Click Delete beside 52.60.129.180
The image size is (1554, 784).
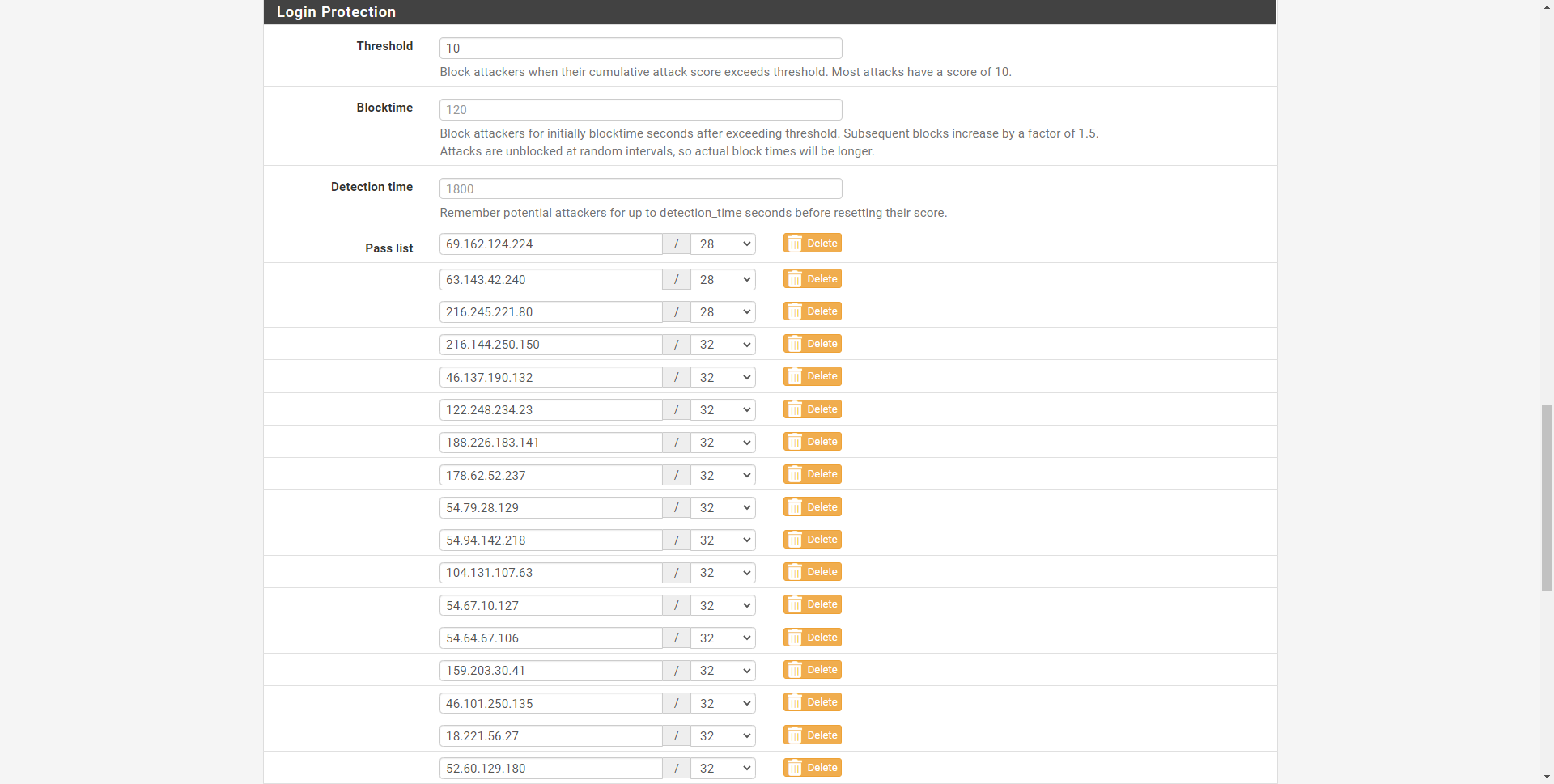812,768
